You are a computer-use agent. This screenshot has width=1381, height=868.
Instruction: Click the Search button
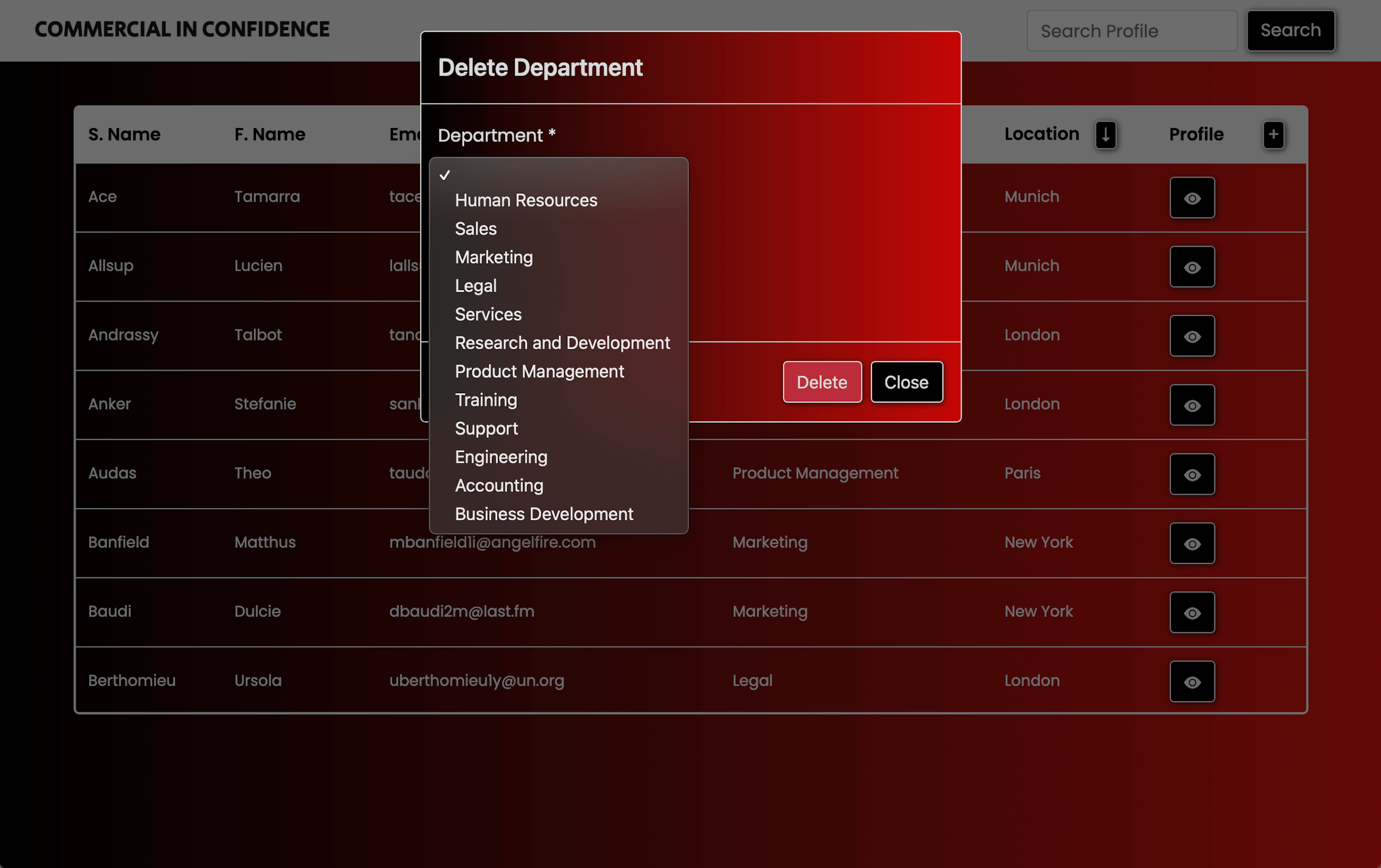coord(1291,31)
